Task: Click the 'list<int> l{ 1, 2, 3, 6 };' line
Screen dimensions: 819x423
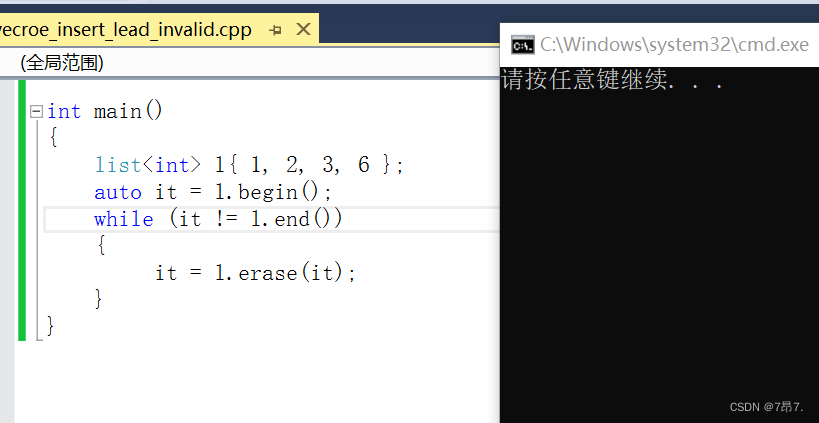Action: tap(249, 165)
